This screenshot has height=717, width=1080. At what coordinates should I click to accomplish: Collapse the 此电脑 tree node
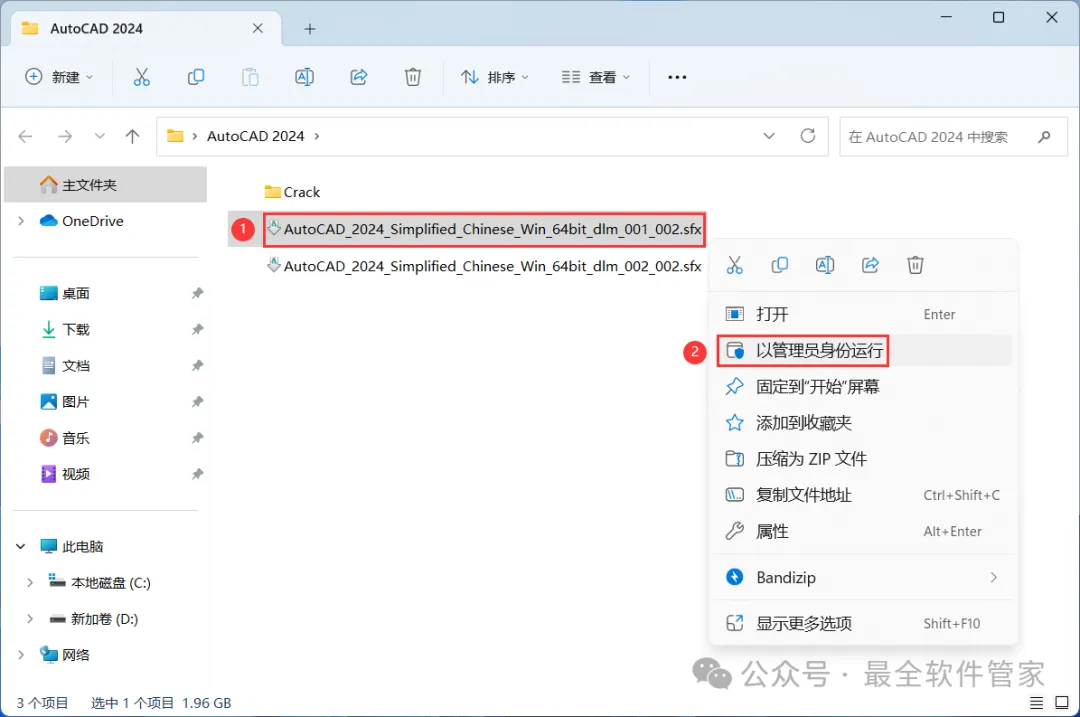(x=21, y=546)
